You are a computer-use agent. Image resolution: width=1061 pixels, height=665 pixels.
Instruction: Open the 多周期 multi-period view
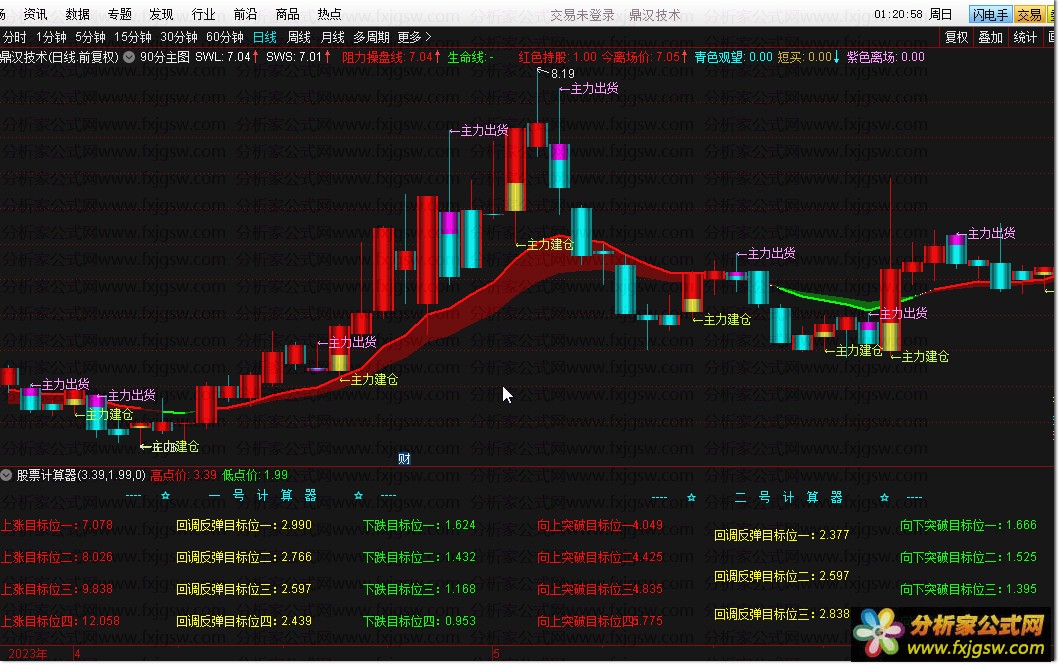[x=371, y=37]
